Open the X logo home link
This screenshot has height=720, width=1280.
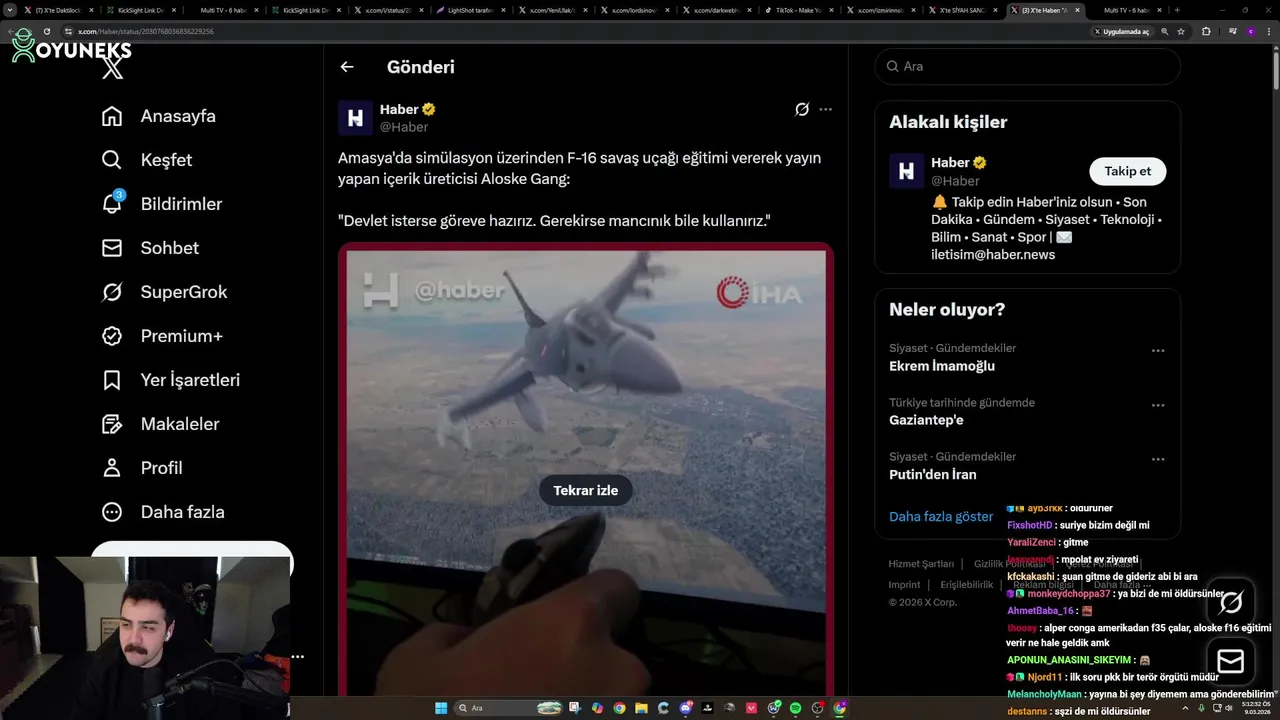(x=113, y=67)
